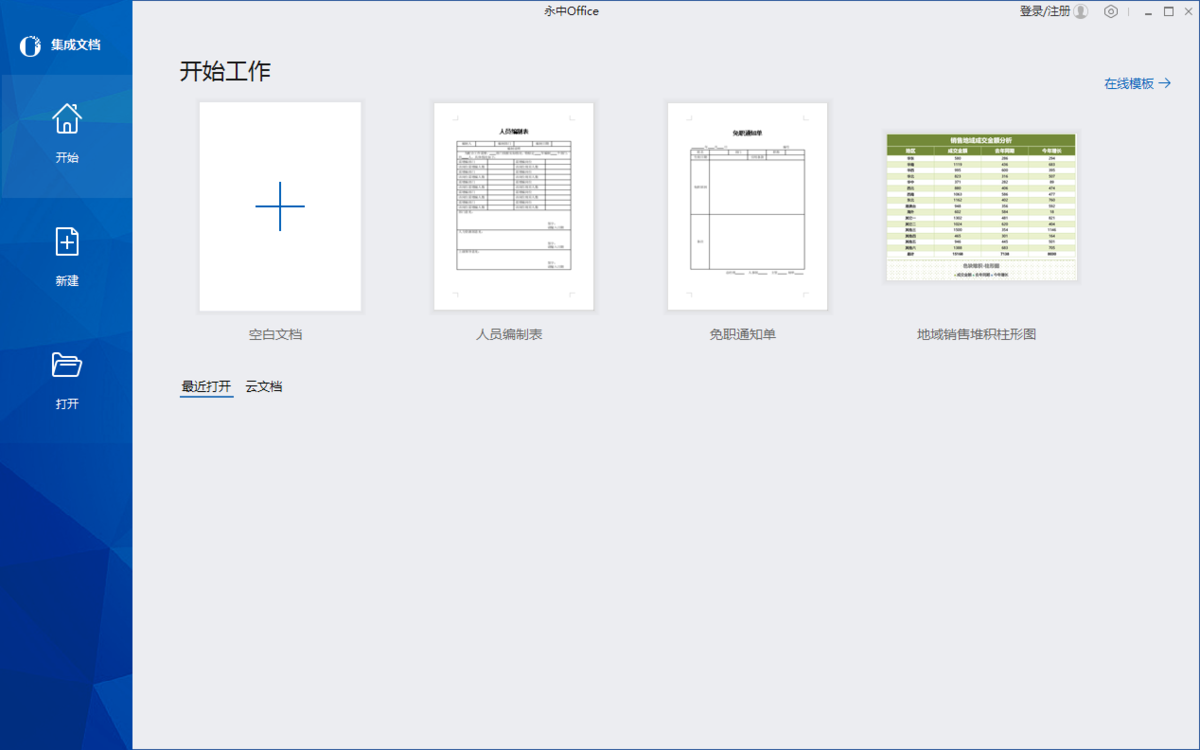The height and width of the screenshot is (750, 1200).
Task: Minimize the 永中Office window
Action: click(x=1142, y=12)
